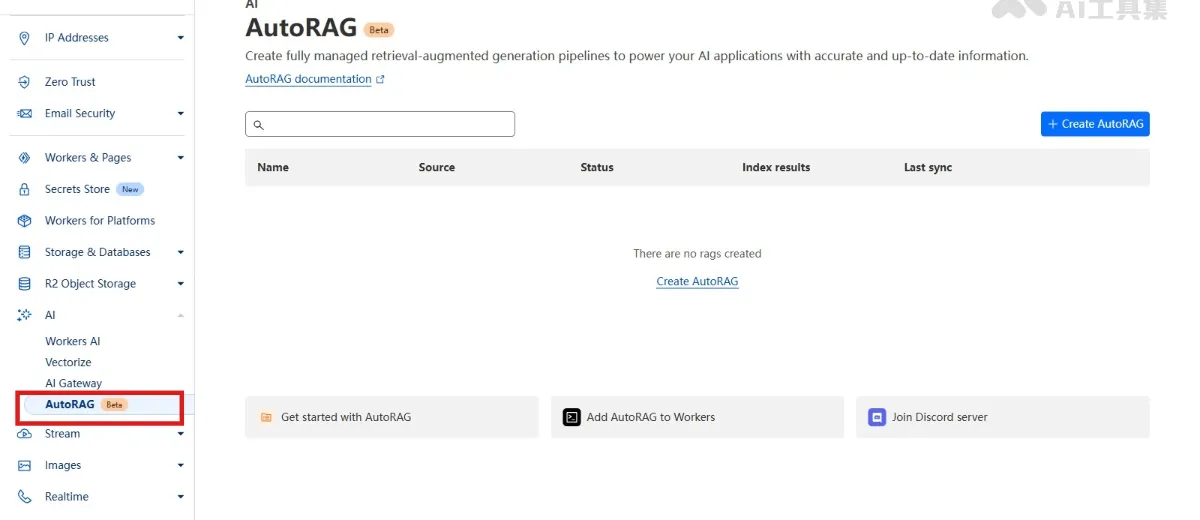
Task: Click the Email Security envelope icon
Action: tap(25, 114)
